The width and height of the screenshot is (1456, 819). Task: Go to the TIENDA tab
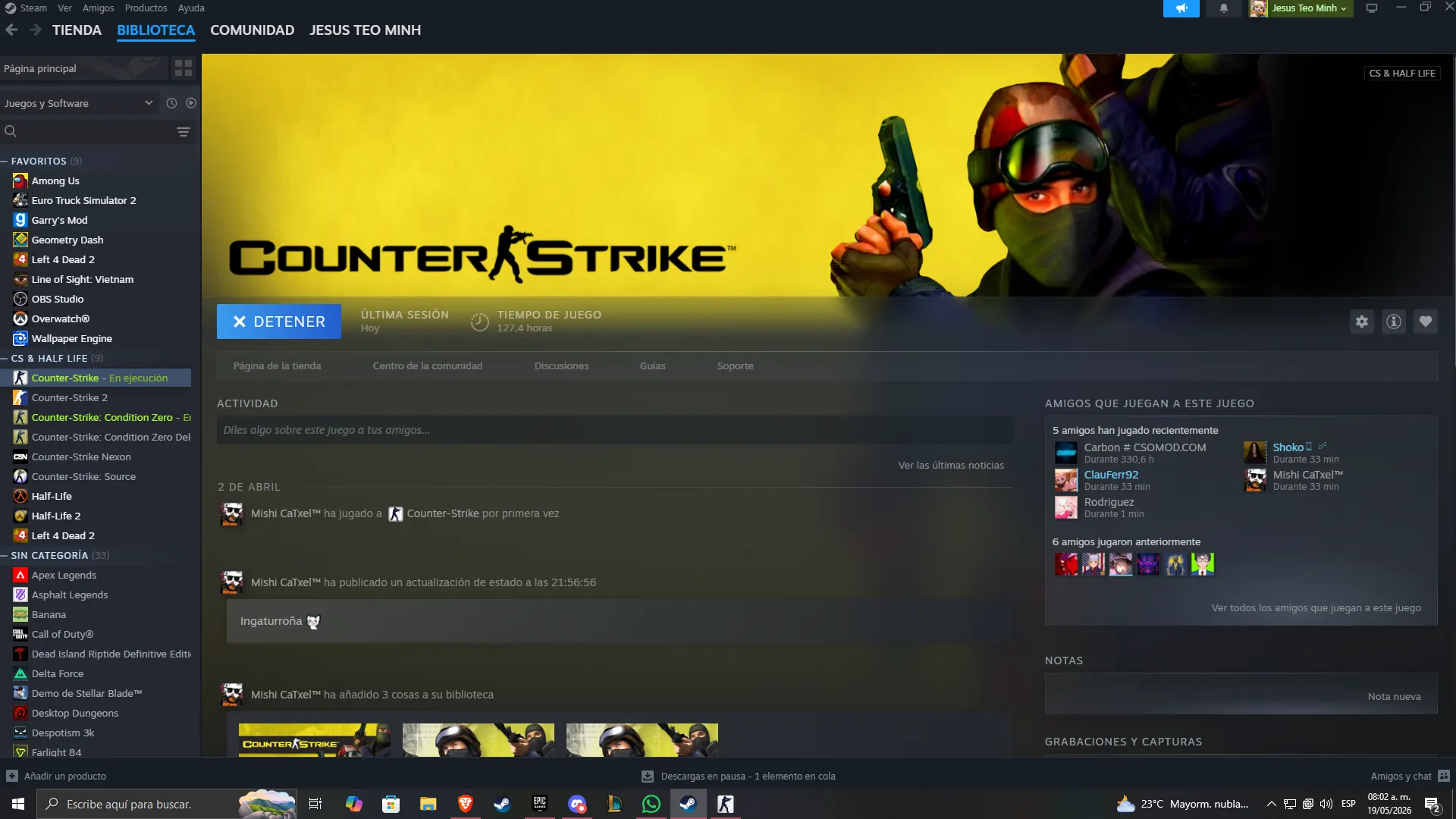77,30
